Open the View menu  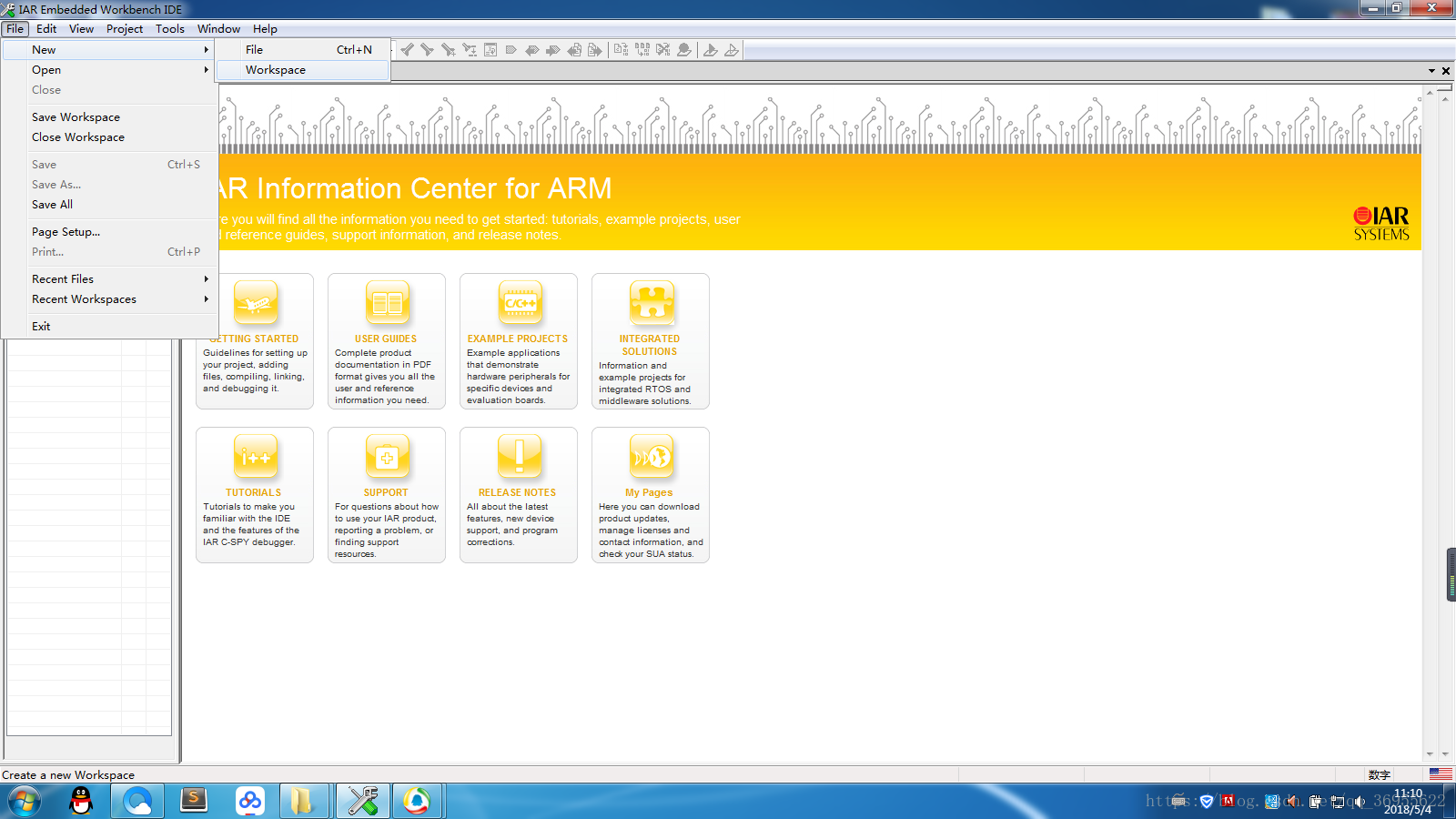(x=81, y=29)
